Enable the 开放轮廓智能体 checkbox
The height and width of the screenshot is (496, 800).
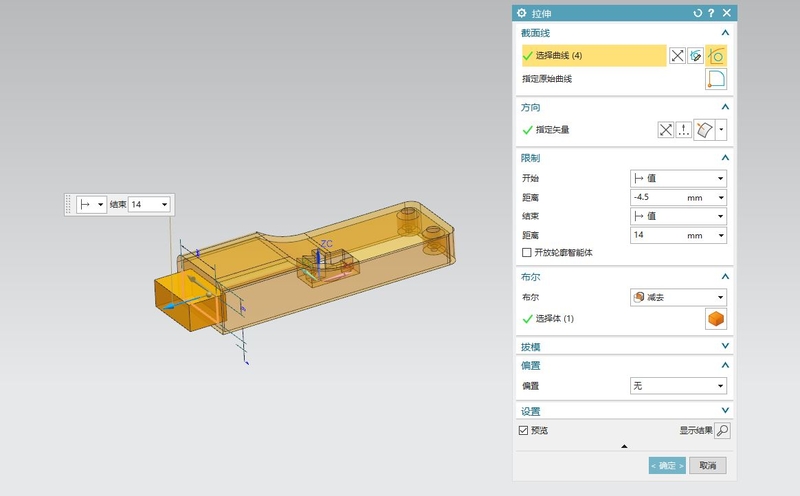527,253
